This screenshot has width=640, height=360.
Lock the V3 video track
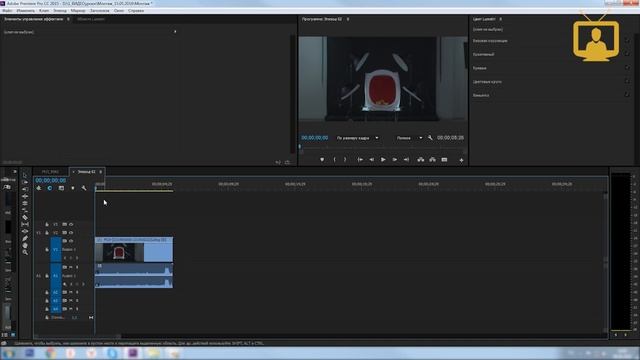click(47, 224)
